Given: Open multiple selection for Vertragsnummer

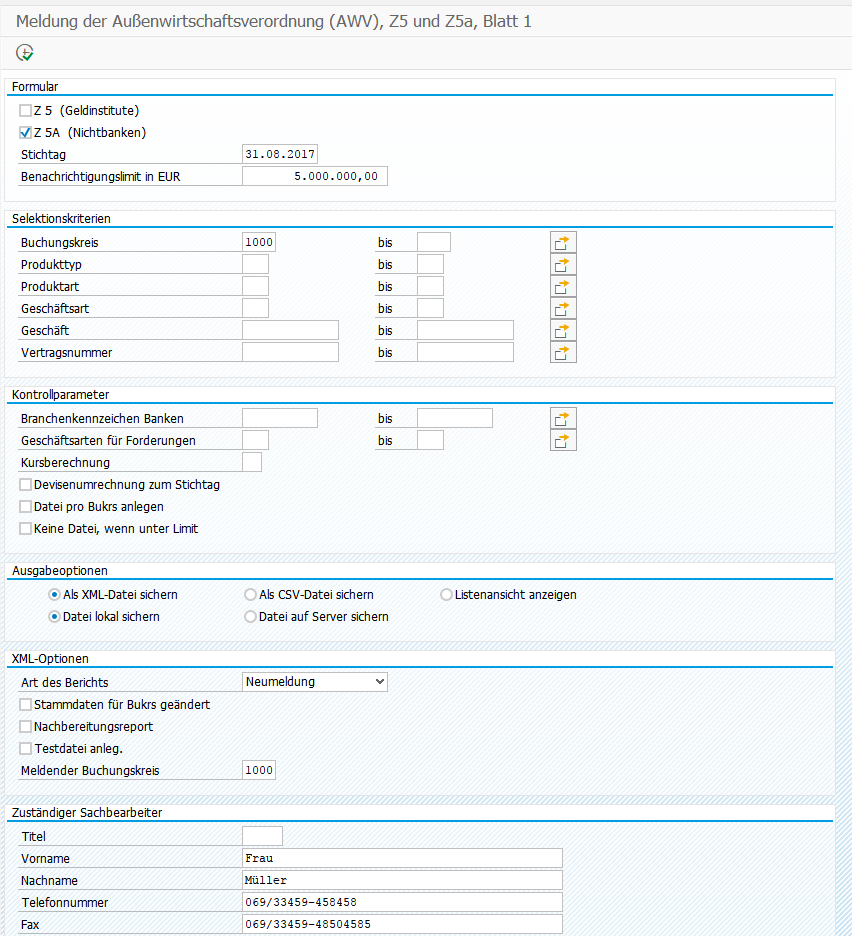Looking at the screenshot, I should [563, 353].
